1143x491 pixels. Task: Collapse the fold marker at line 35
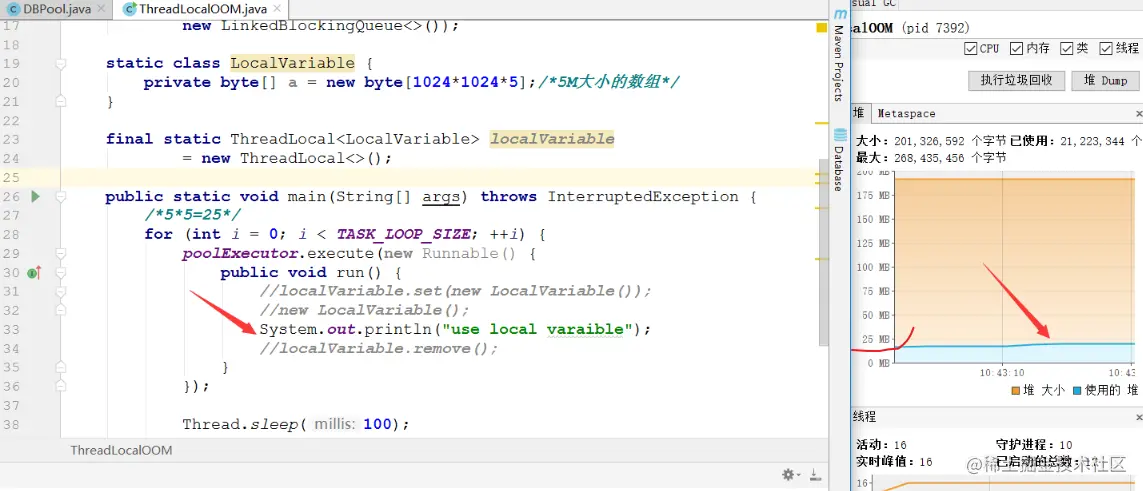pos(61,367)
